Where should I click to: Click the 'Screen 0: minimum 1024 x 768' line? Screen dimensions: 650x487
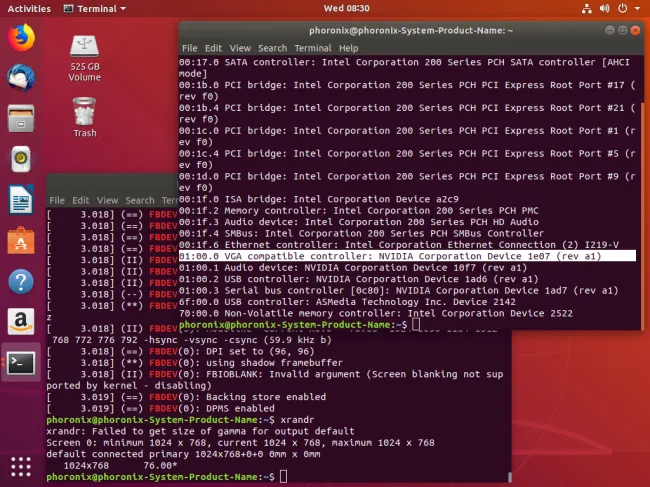(240, 443)
